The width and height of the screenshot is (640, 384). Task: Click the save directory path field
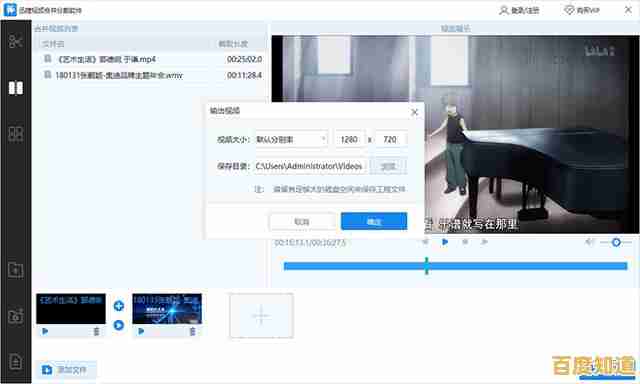pos(311,166)
